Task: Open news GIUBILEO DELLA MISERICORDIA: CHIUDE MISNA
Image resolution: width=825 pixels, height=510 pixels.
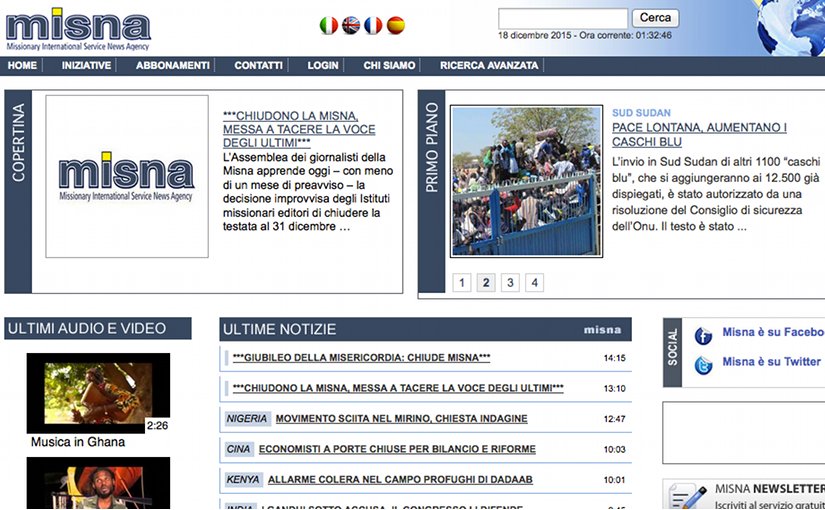Action: click(x=361, y=358)
